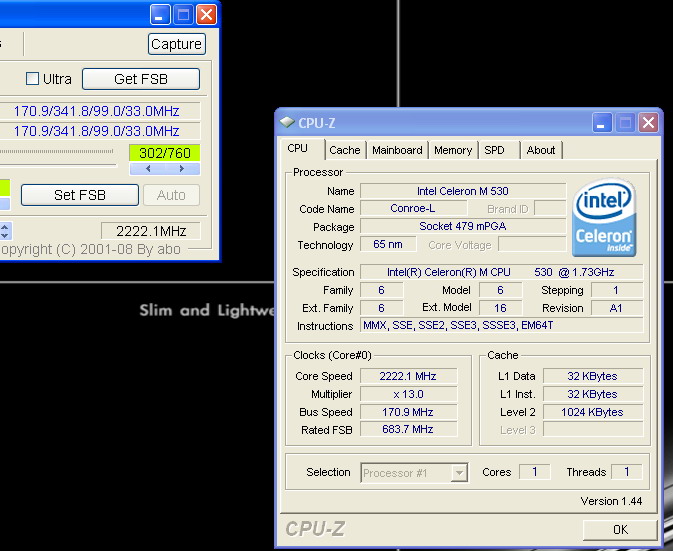Close the CPU-Z window
The height and width of the screenshot is (551, 673).
point(648,123)
